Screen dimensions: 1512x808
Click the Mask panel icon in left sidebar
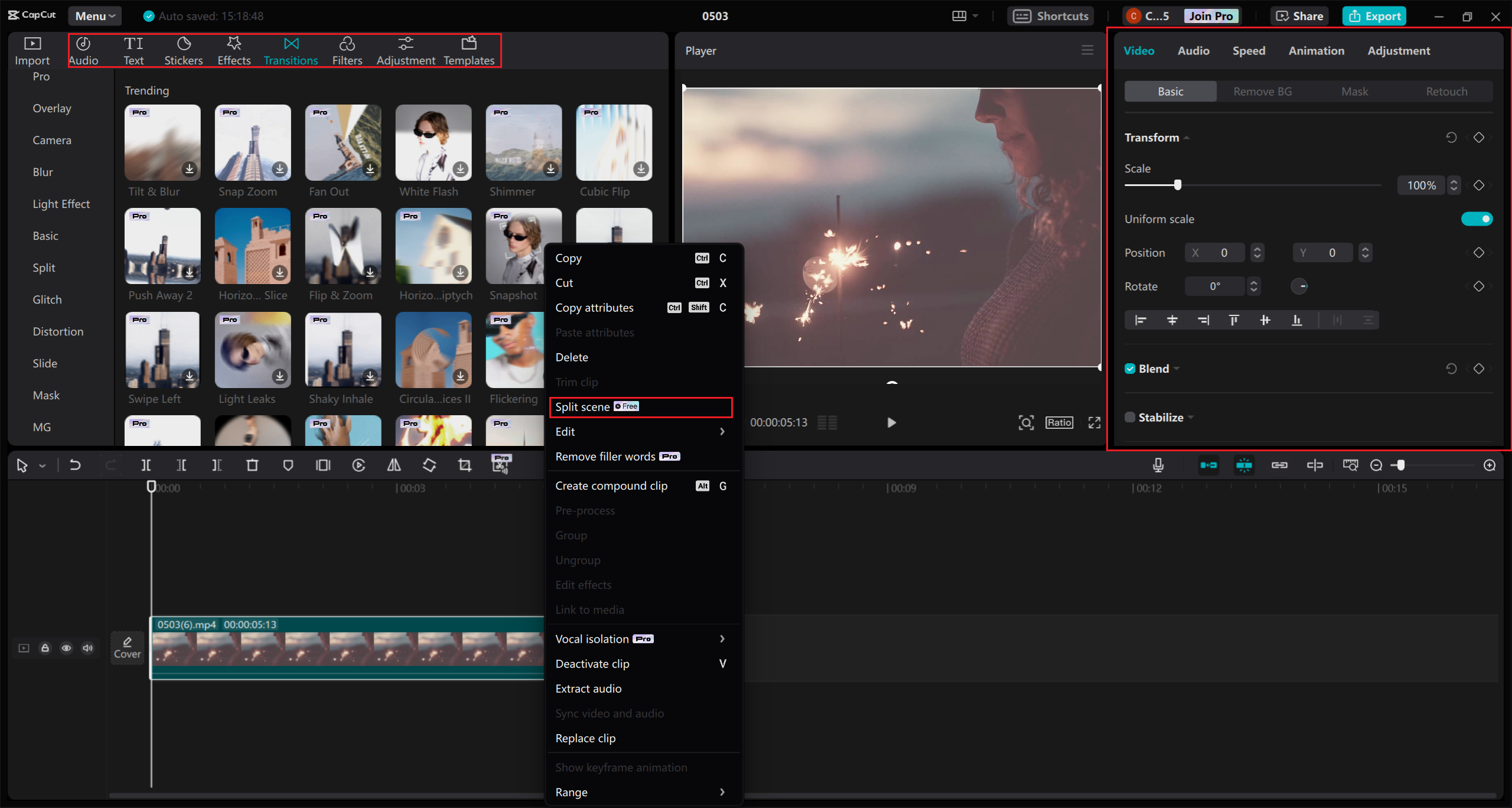[x=46, y=395]
